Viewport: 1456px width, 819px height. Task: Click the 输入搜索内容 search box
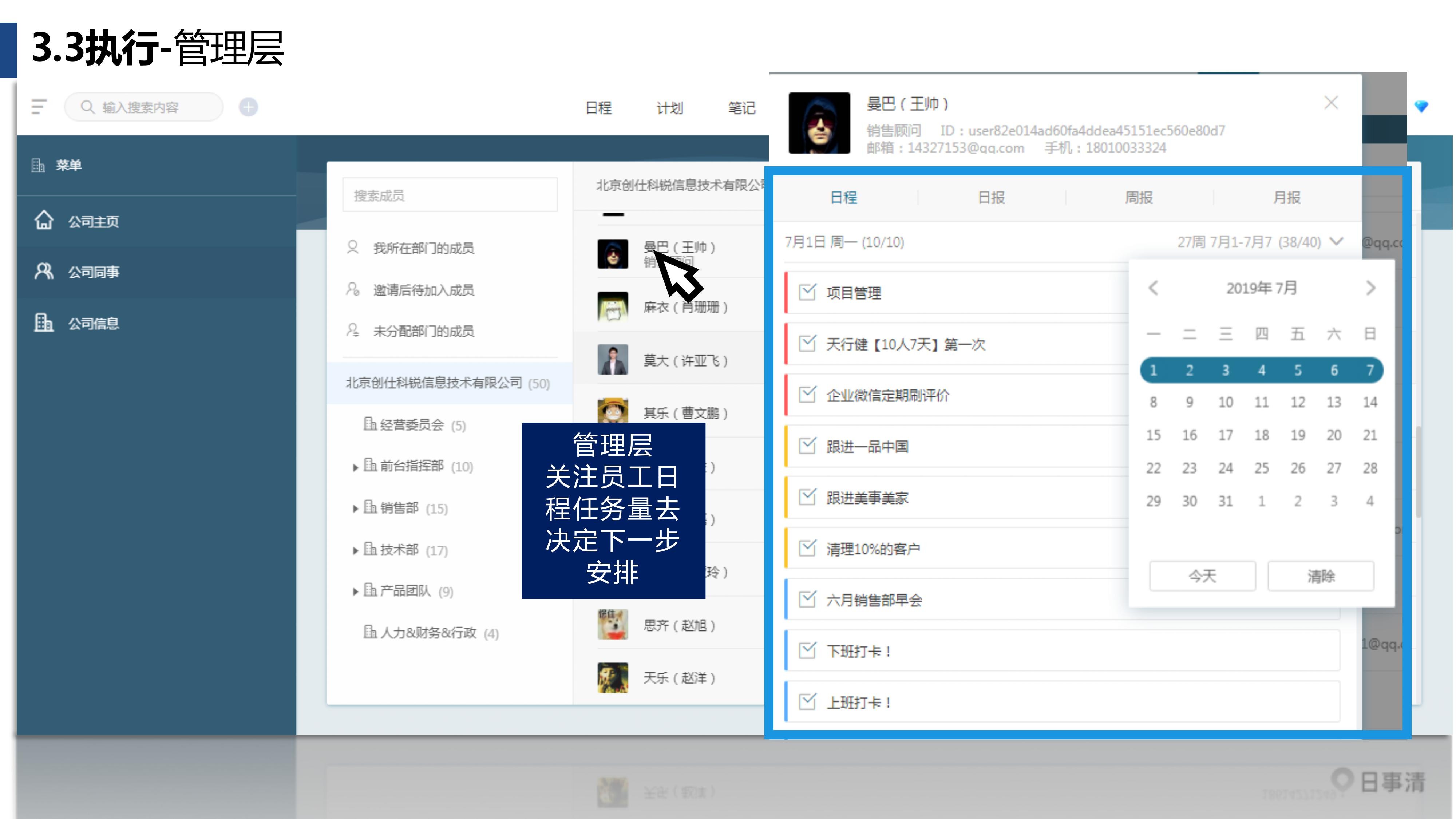pyautogui.click(x=143, y=107)
